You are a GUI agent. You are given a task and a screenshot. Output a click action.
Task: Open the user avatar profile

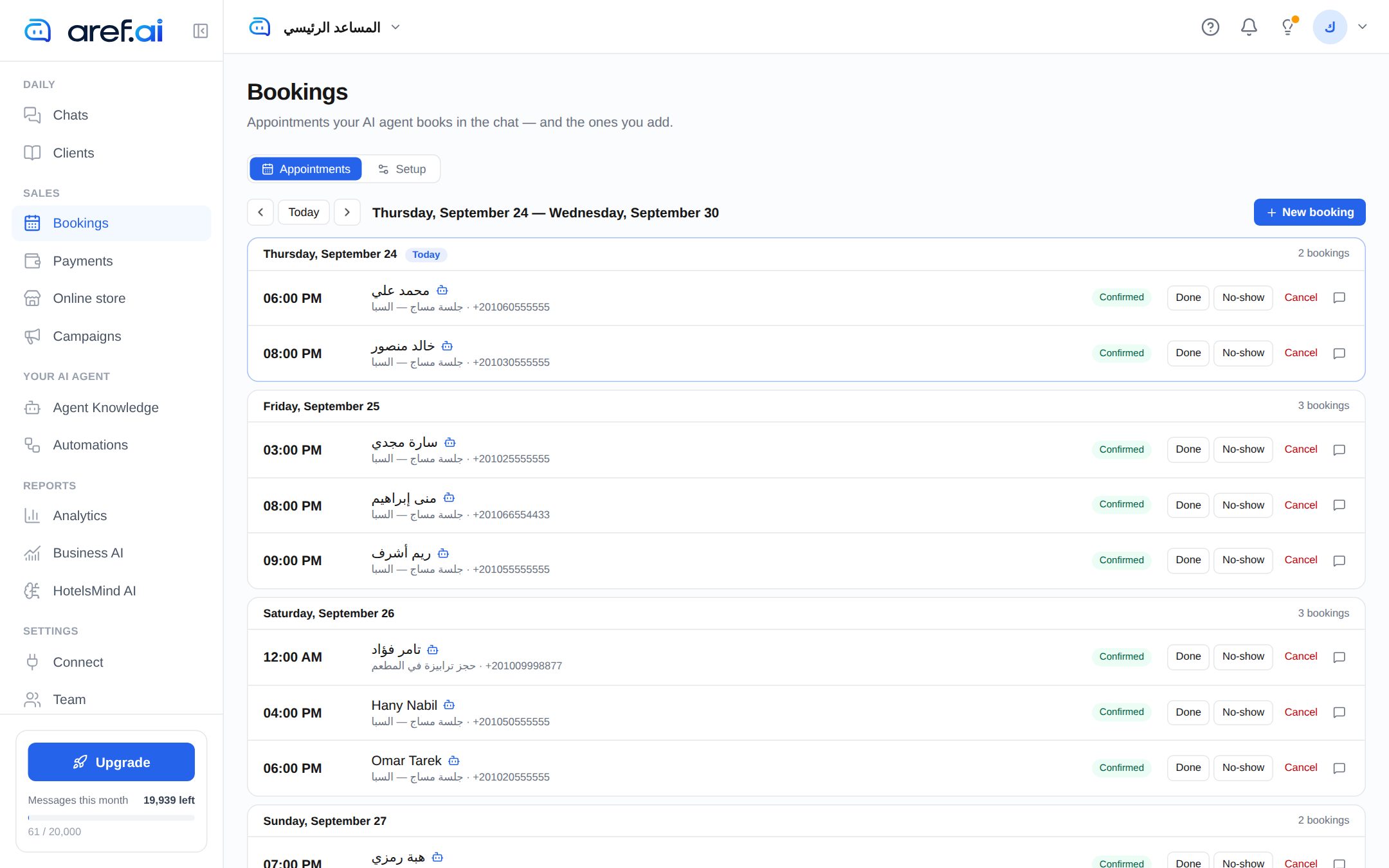[x=1329, y=27]
